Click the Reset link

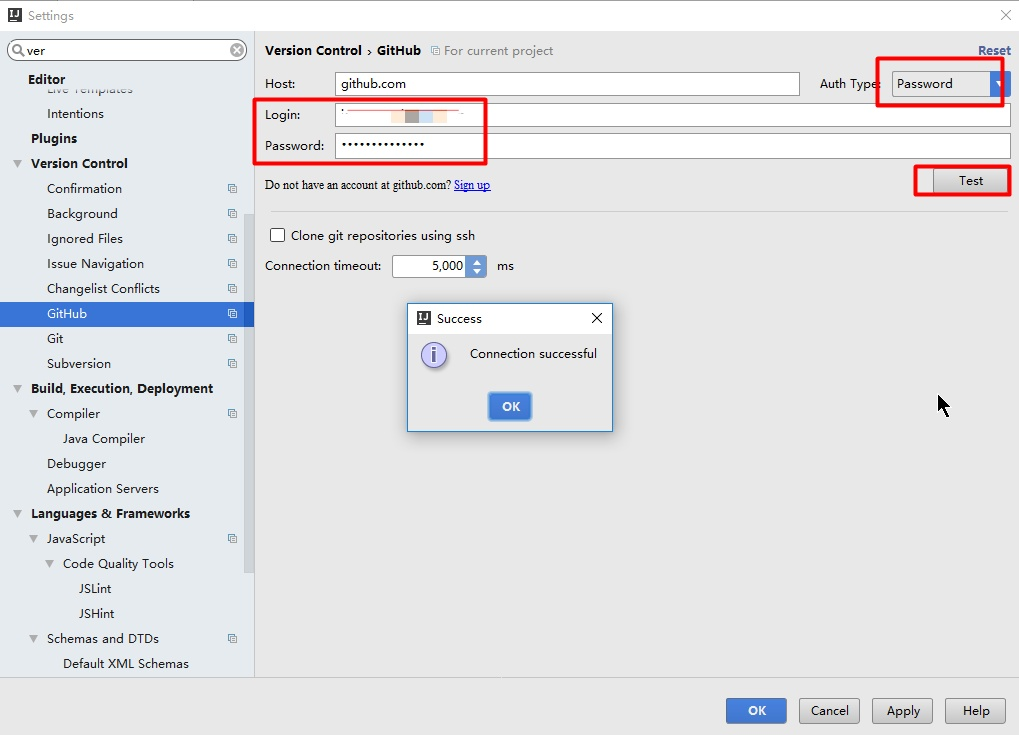[x=994, y=51]
